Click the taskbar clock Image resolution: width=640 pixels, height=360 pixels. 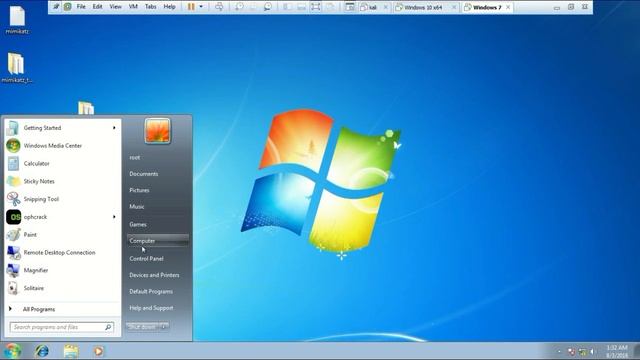[x=617, y=351]
